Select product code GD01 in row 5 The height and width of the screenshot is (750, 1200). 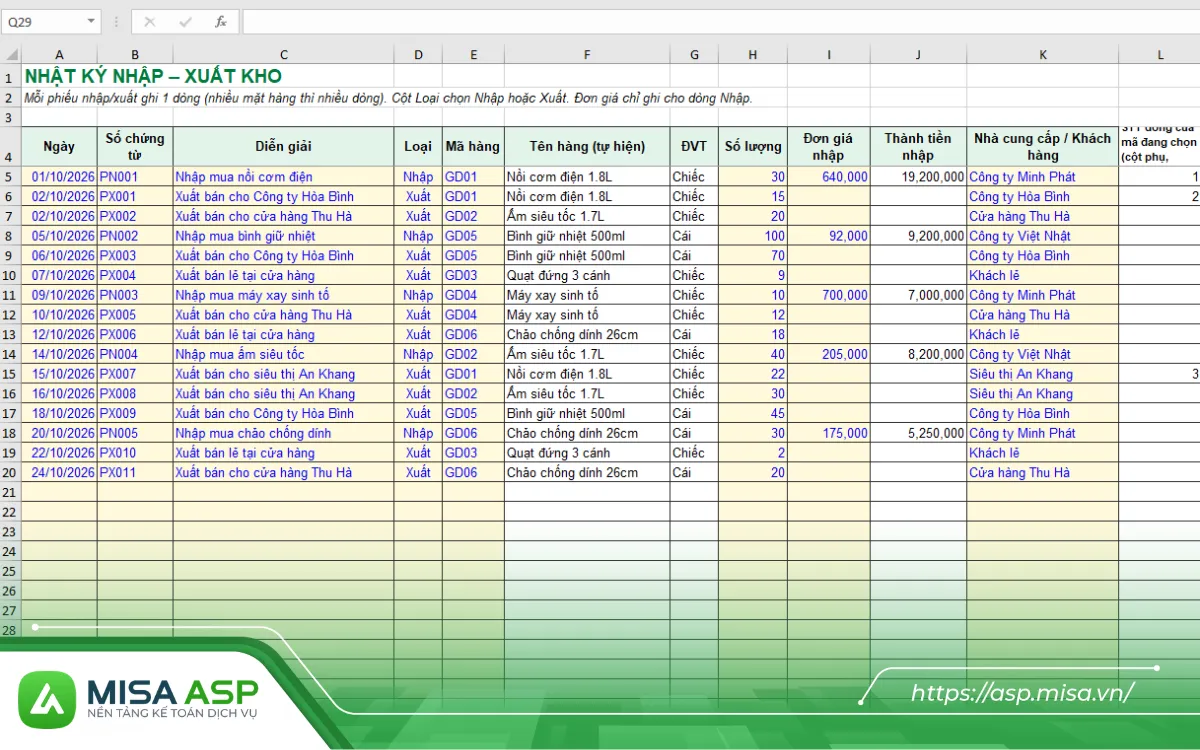473,177
